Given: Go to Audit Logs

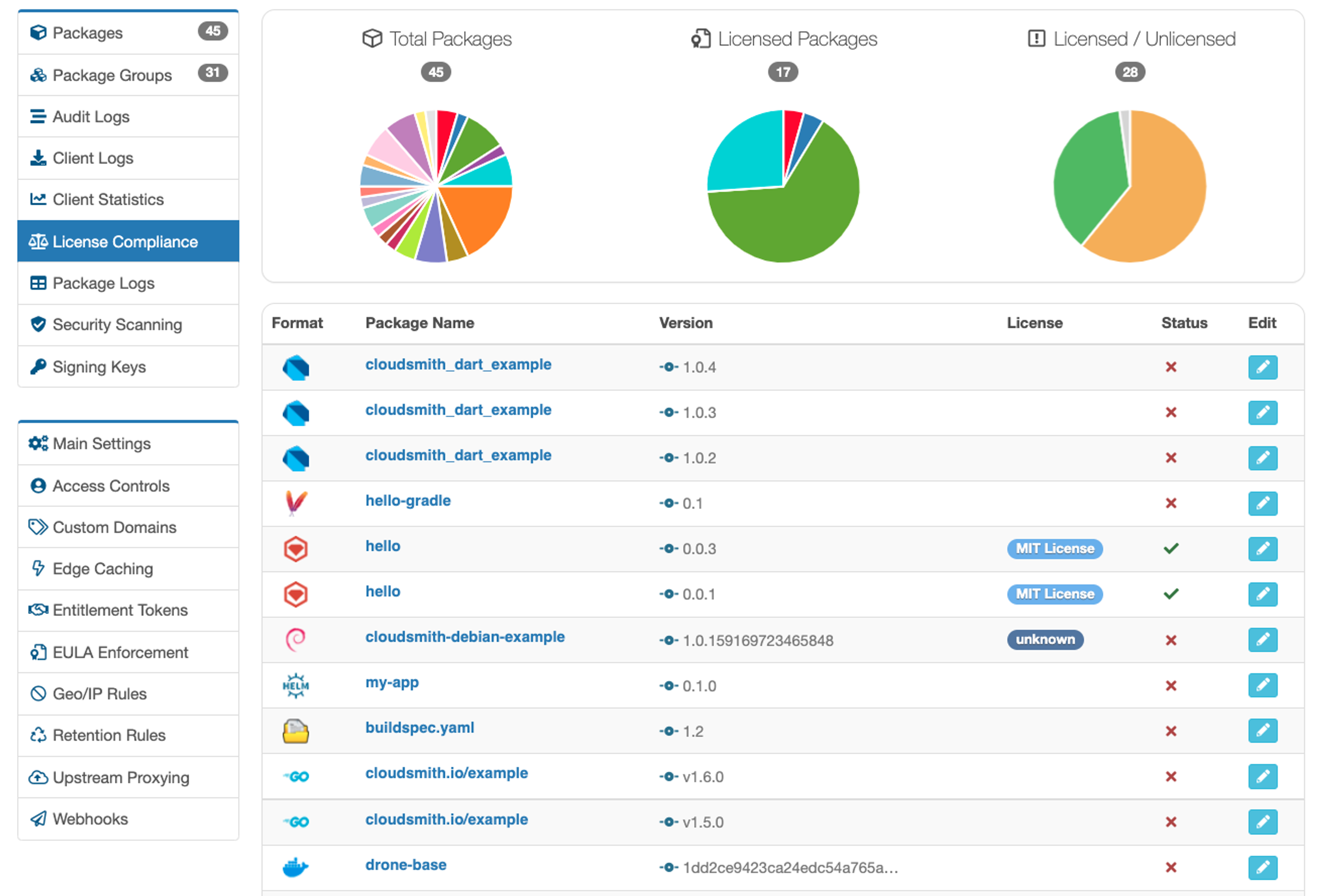Looking at the screenshot, I should (128, 117).
